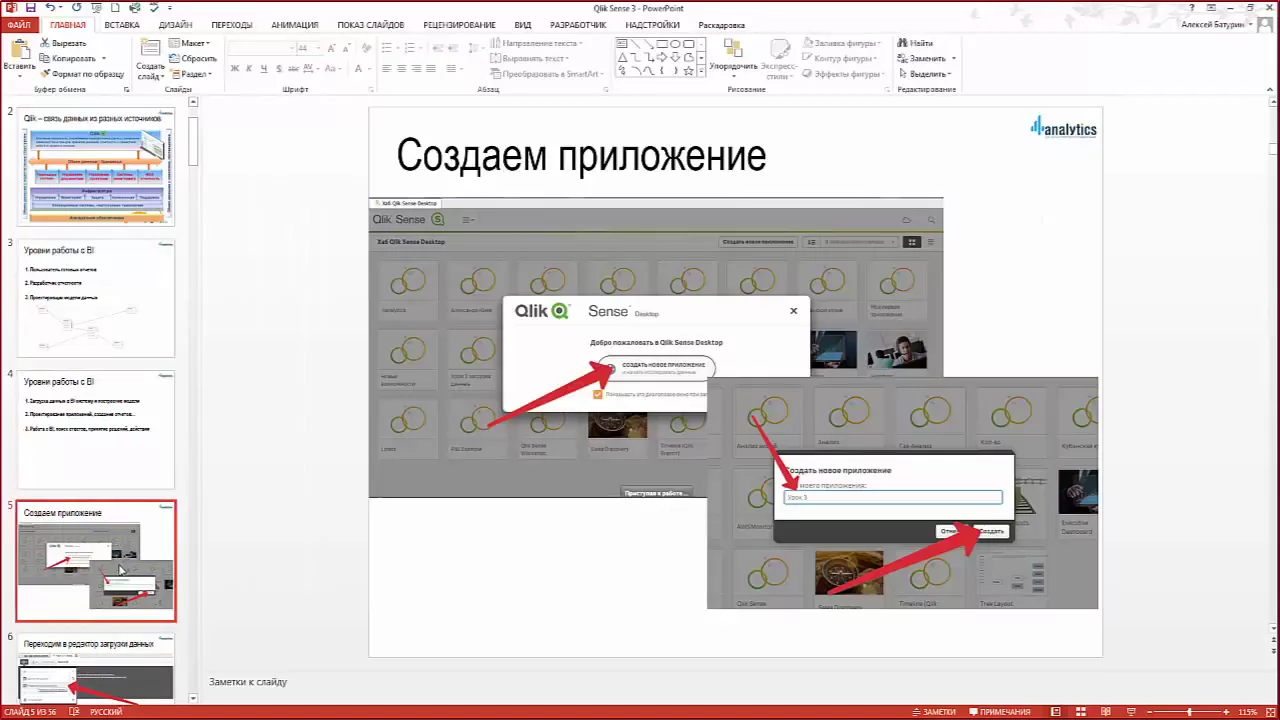
Task: Click the Создаем приложение slide title text
Action: (581, 156)
